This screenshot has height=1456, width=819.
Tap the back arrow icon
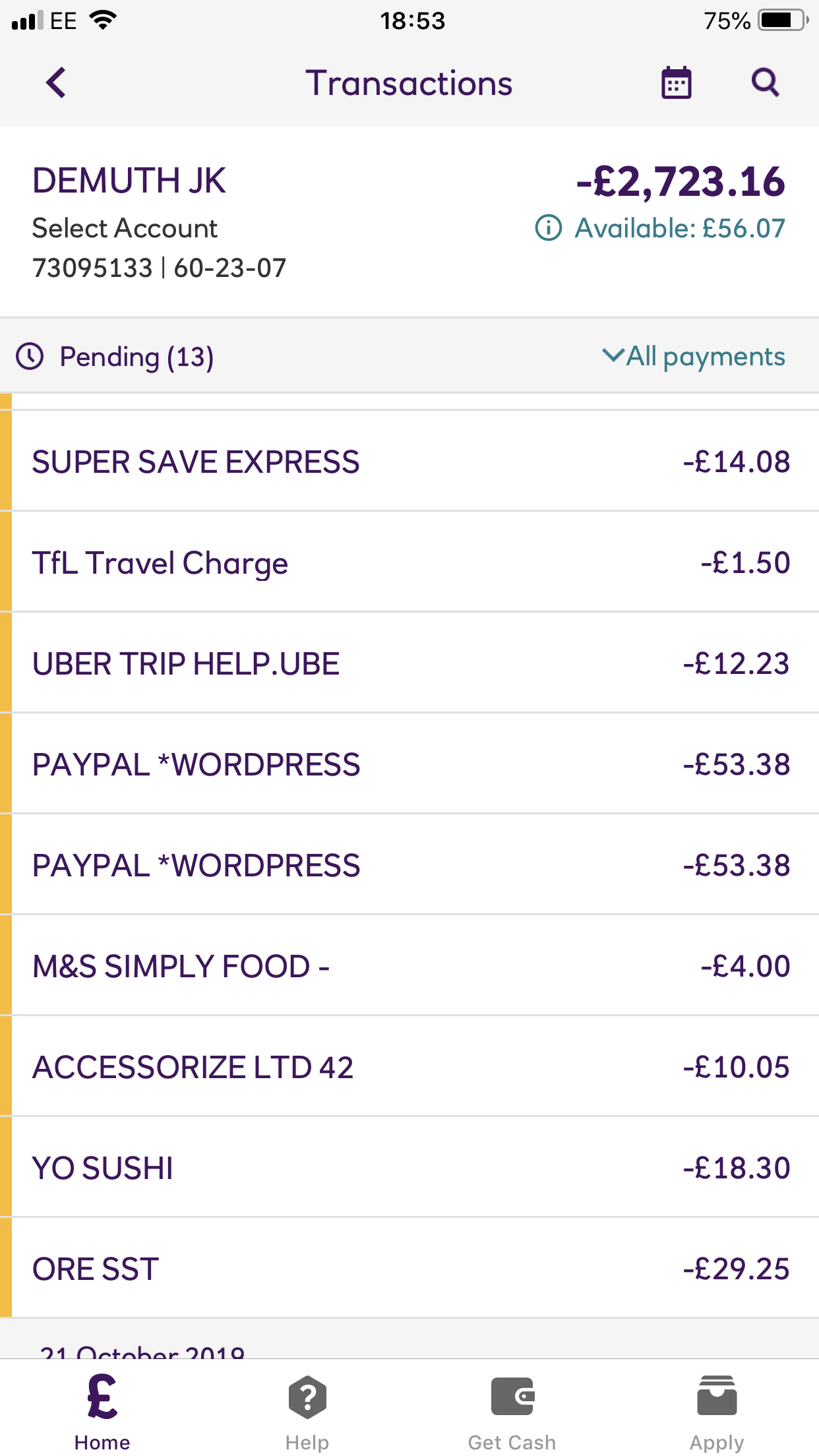point(57,83)
